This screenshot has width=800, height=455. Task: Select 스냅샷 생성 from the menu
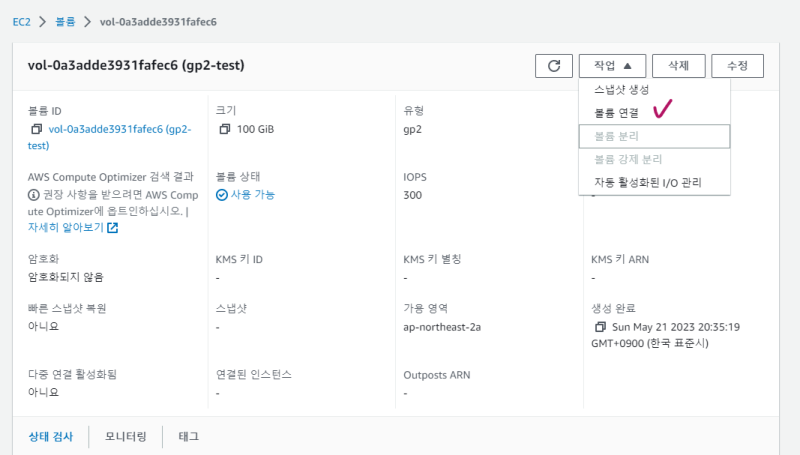click(621, 90)
